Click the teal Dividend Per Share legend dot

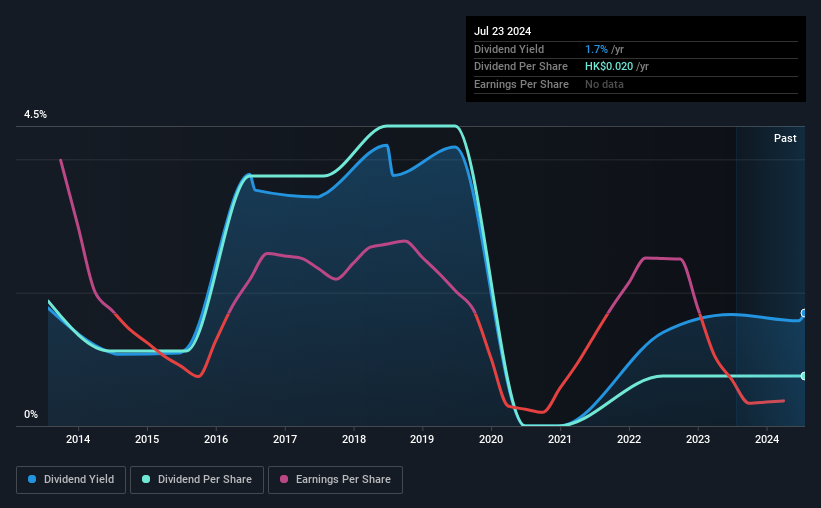tap(146, 479)
